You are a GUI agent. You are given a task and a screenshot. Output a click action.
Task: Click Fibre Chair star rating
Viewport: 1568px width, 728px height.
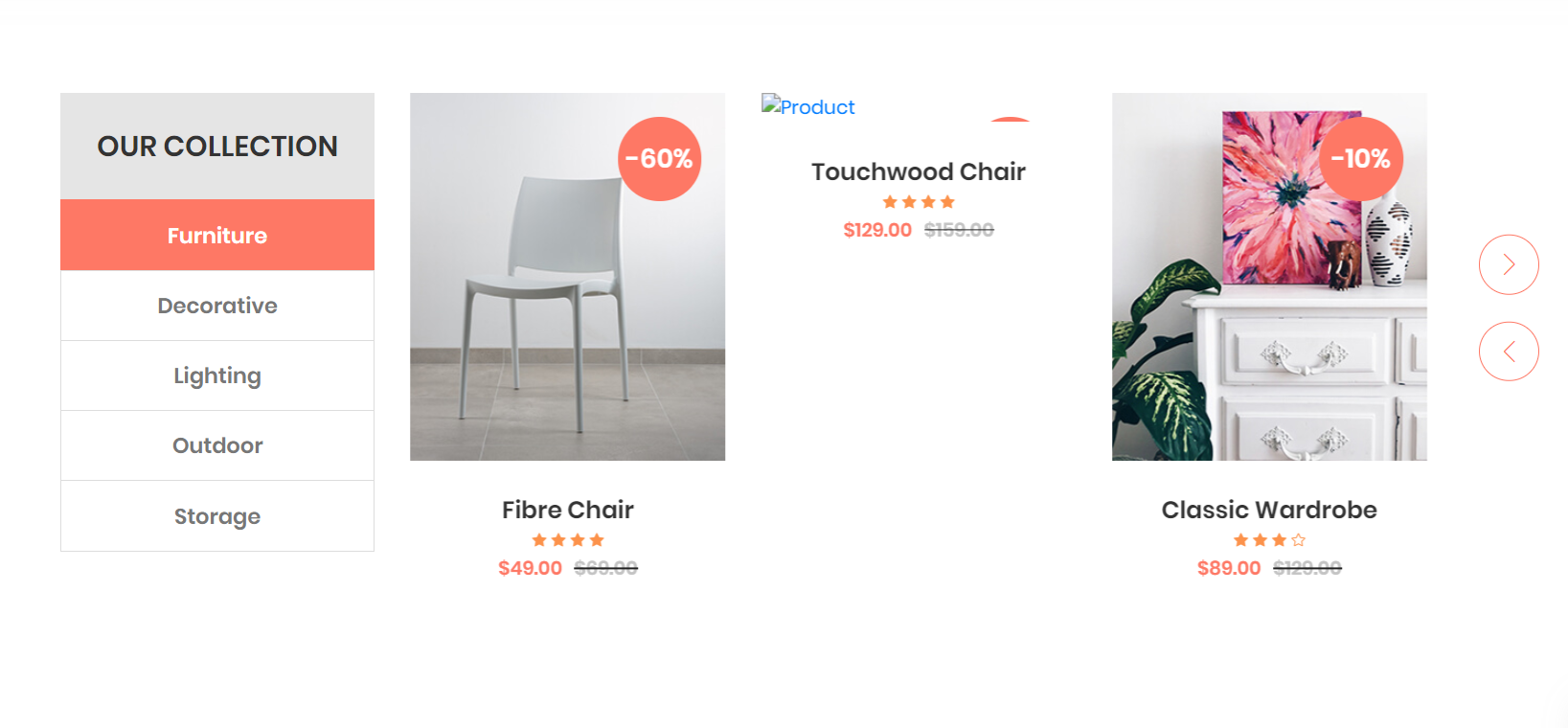tap(568, 540)
